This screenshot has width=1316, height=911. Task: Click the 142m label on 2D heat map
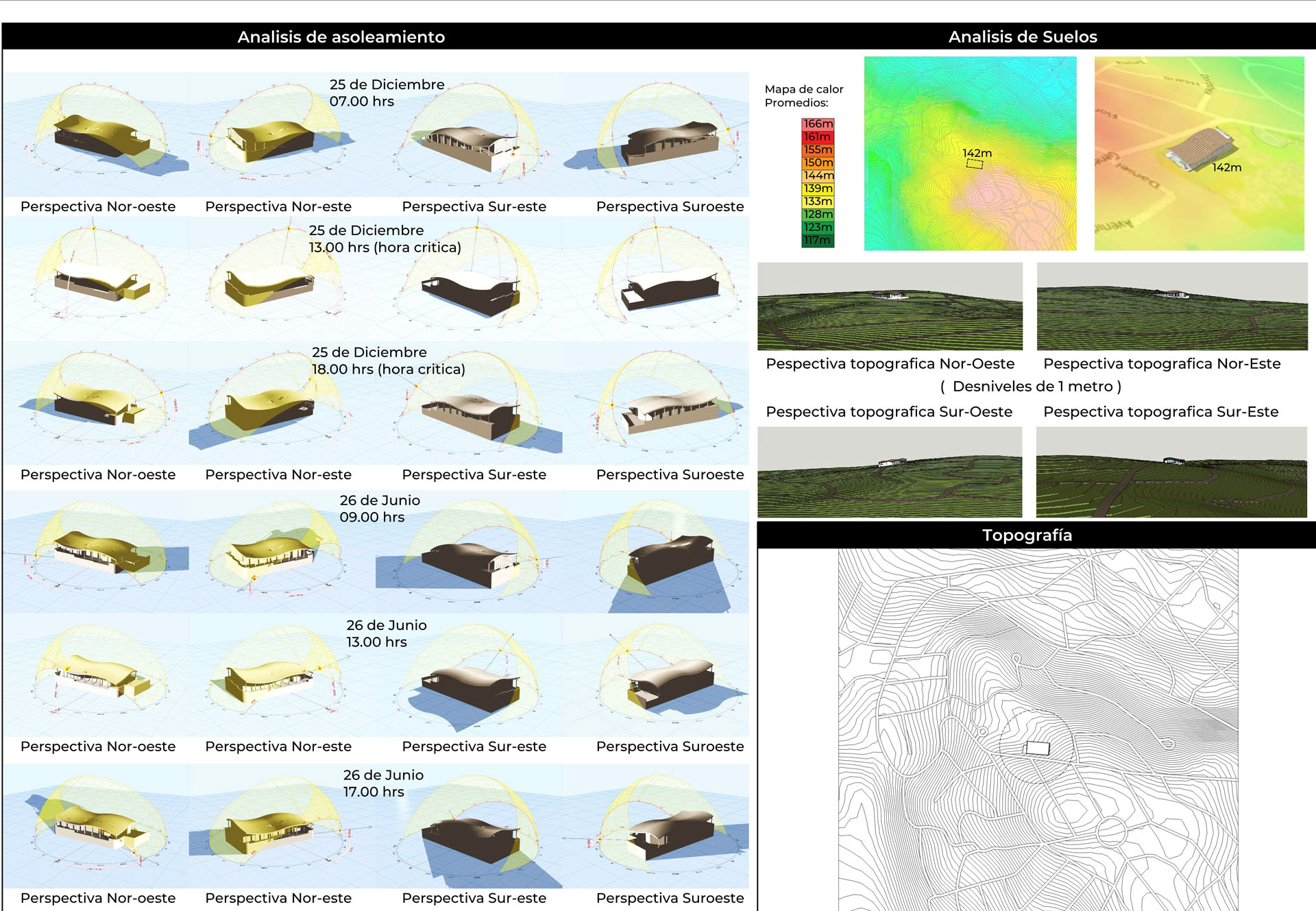pos(977,154)
